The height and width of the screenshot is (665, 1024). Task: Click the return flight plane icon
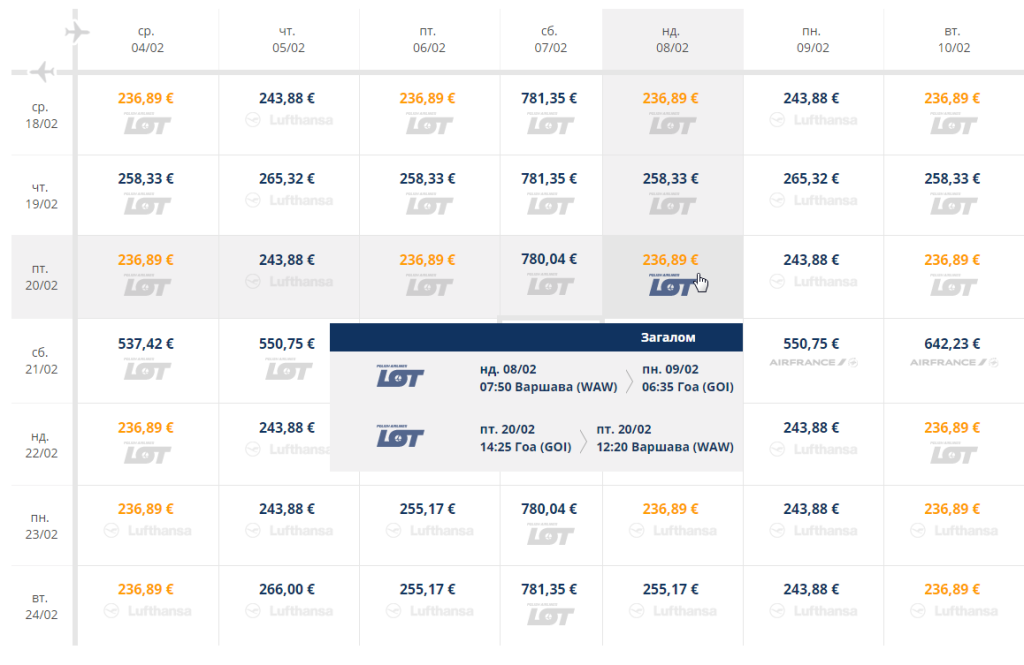42,71
